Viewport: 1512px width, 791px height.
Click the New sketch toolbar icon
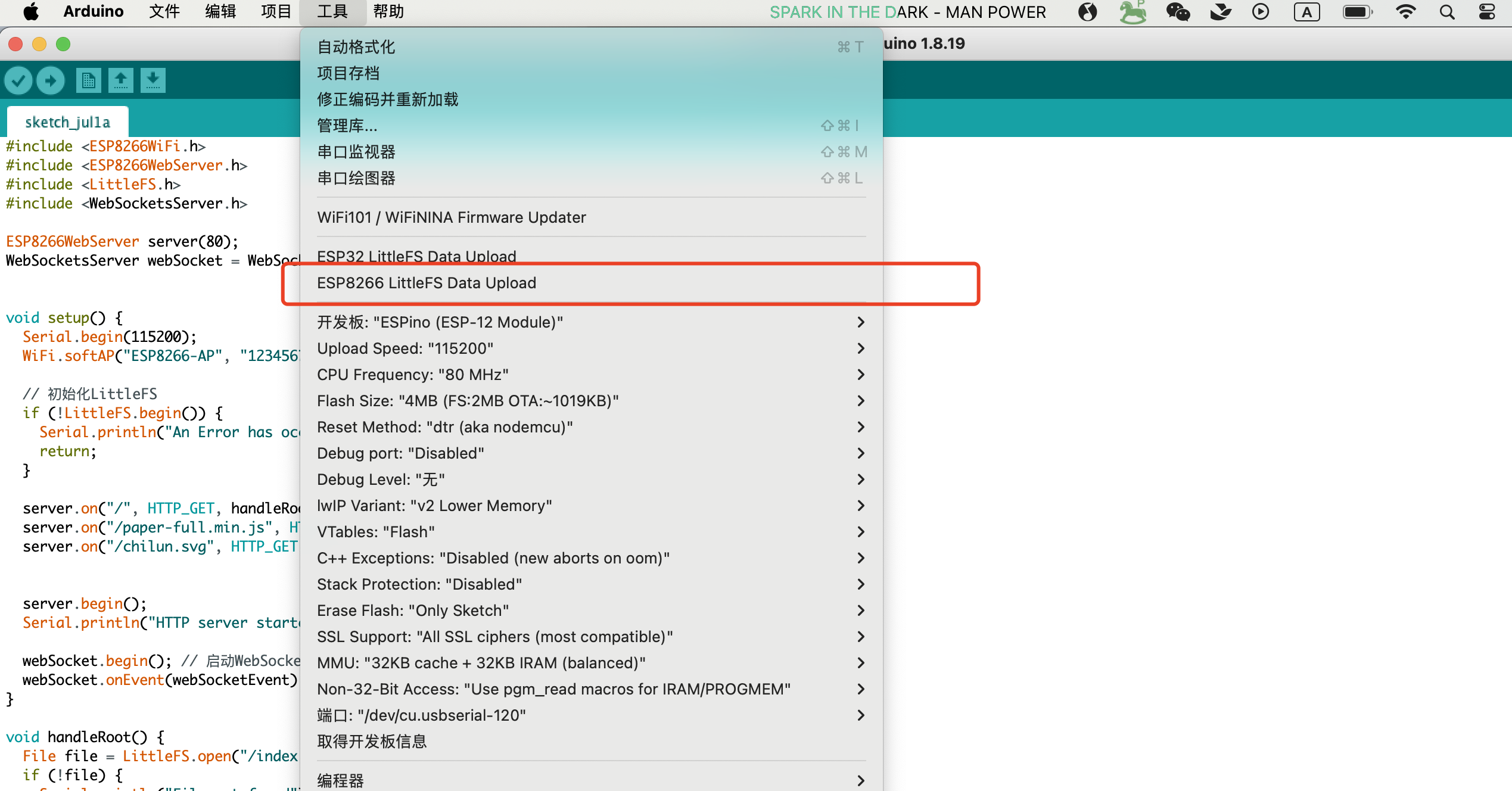(89, 80)
